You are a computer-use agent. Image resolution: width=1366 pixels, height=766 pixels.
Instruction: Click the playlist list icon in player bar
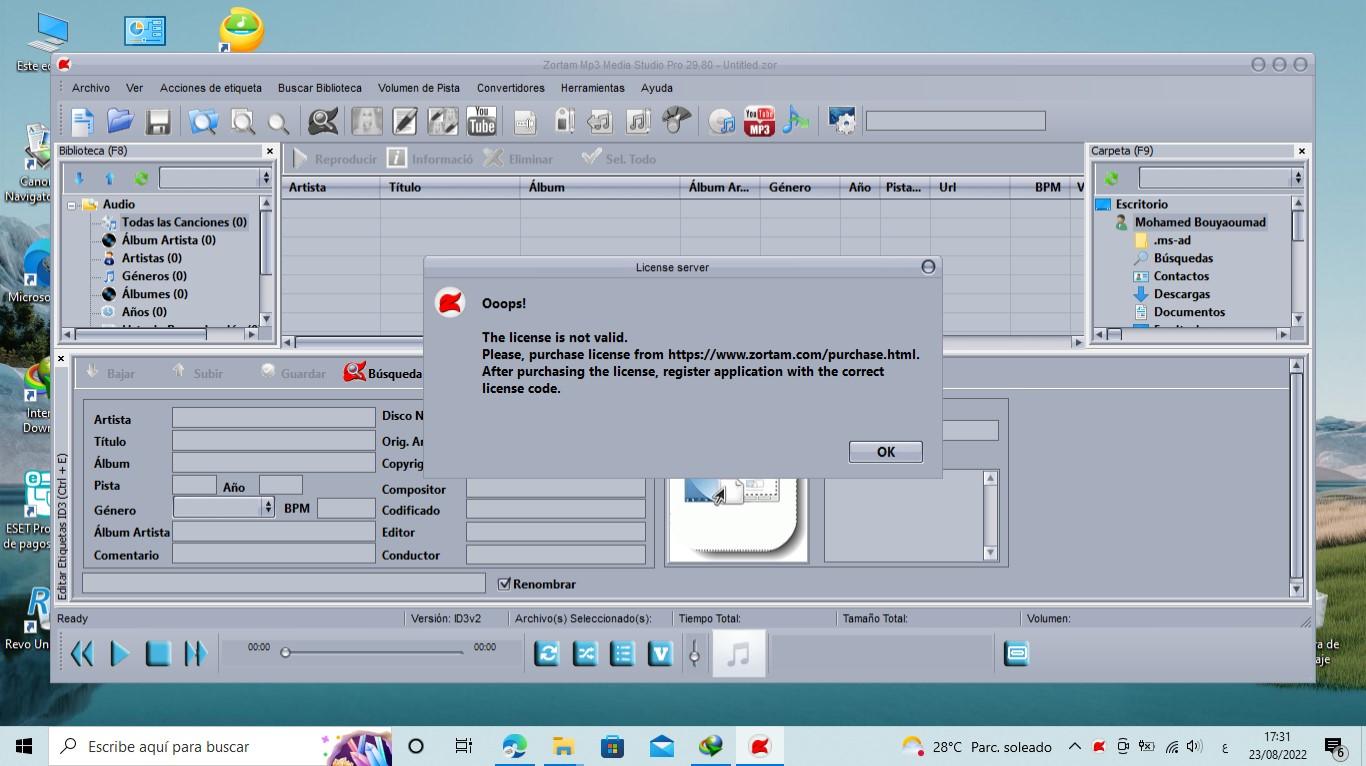[623, 654]
